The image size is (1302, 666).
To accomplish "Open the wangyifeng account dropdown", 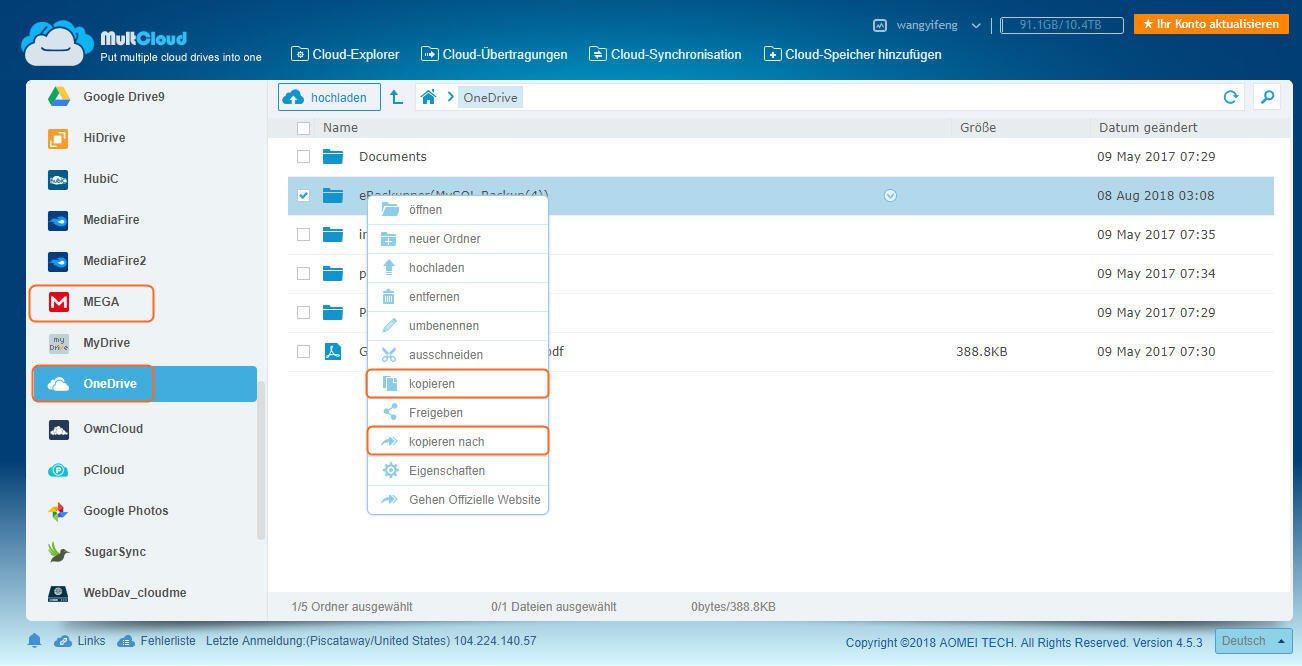I will point(927,25).
